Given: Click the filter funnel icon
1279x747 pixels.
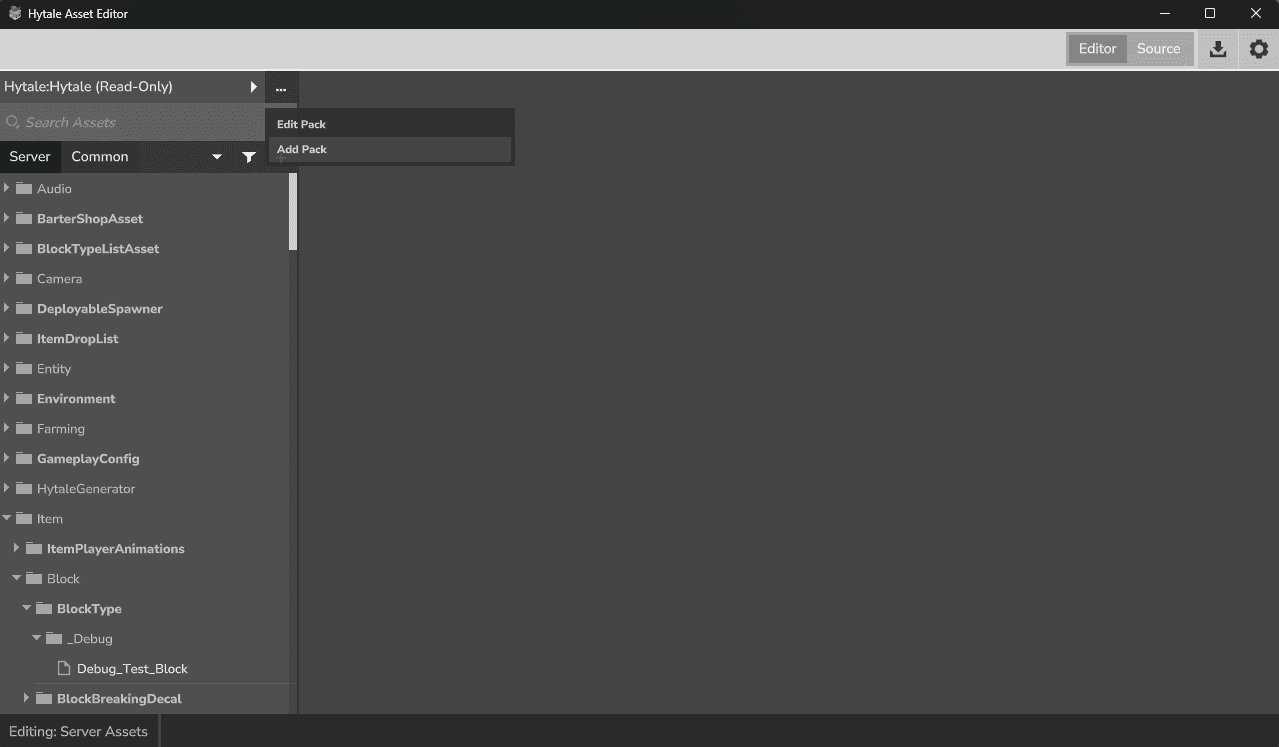Looking at the screenshot, I should tap(249, 157).
